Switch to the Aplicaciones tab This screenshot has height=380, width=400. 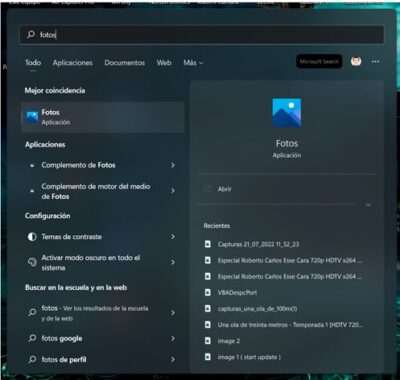tap(73, 63)
